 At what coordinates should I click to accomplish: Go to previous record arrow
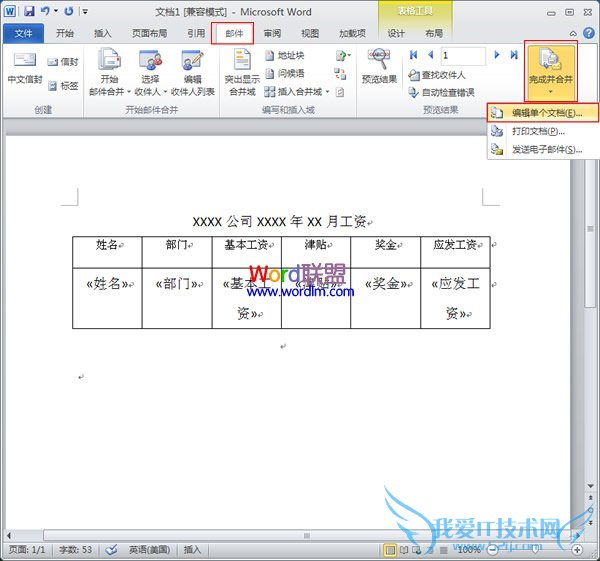point(431,55)
